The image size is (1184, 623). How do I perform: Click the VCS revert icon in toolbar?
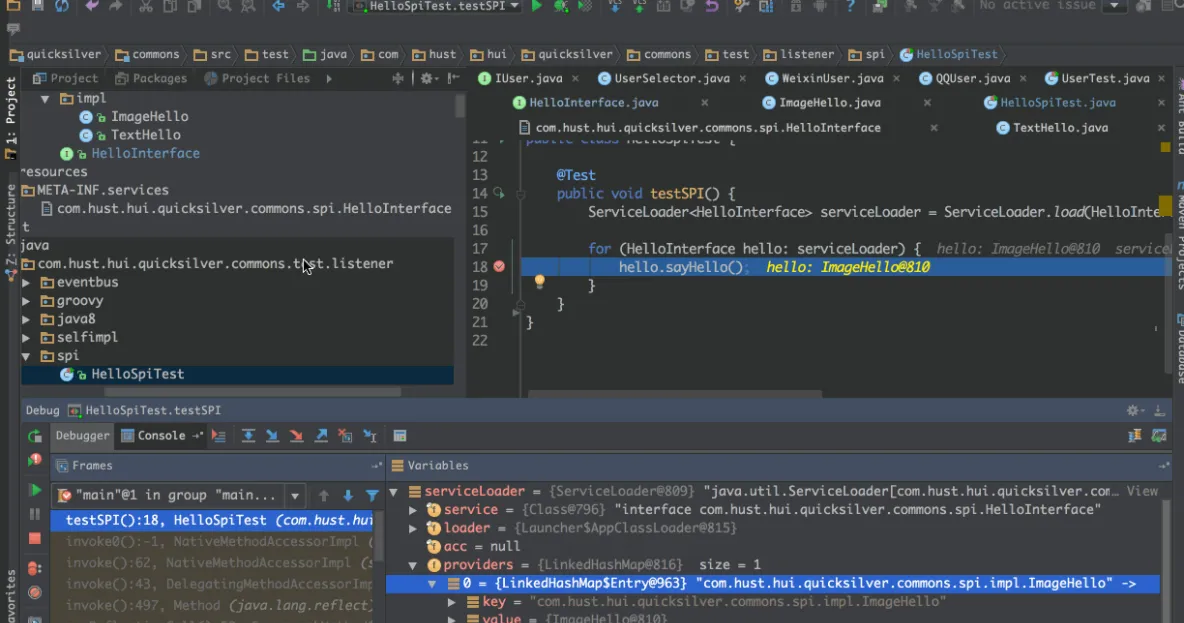pyautogui.click(x=711, y=6)
